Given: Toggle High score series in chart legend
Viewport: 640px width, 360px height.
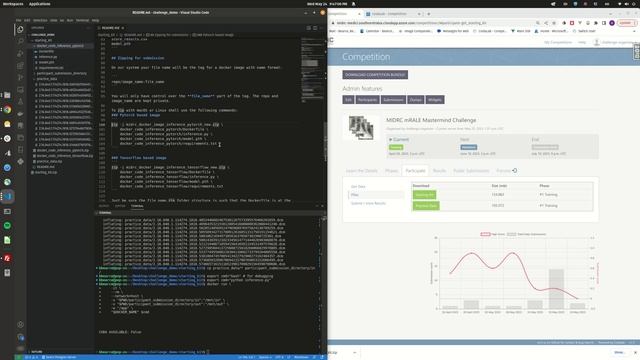Looking at the screenshot, I should pyautogui.click(x=493, y=234).
